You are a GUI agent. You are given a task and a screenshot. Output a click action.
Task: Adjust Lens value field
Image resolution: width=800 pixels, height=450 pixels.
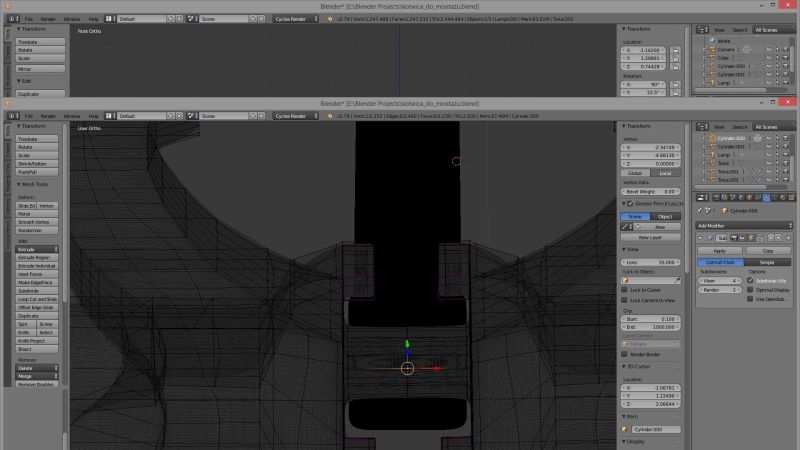(651, 262)
